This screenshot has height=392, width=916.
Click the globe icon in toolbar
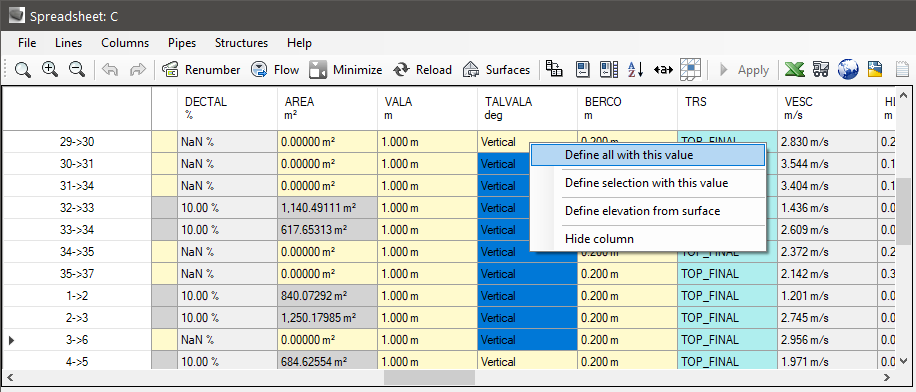click(x=848, y=70)
